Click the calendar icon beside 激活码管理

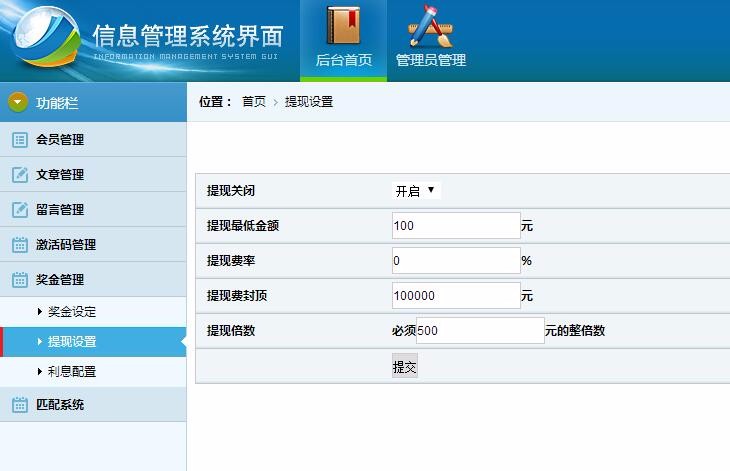pos(20,244)
